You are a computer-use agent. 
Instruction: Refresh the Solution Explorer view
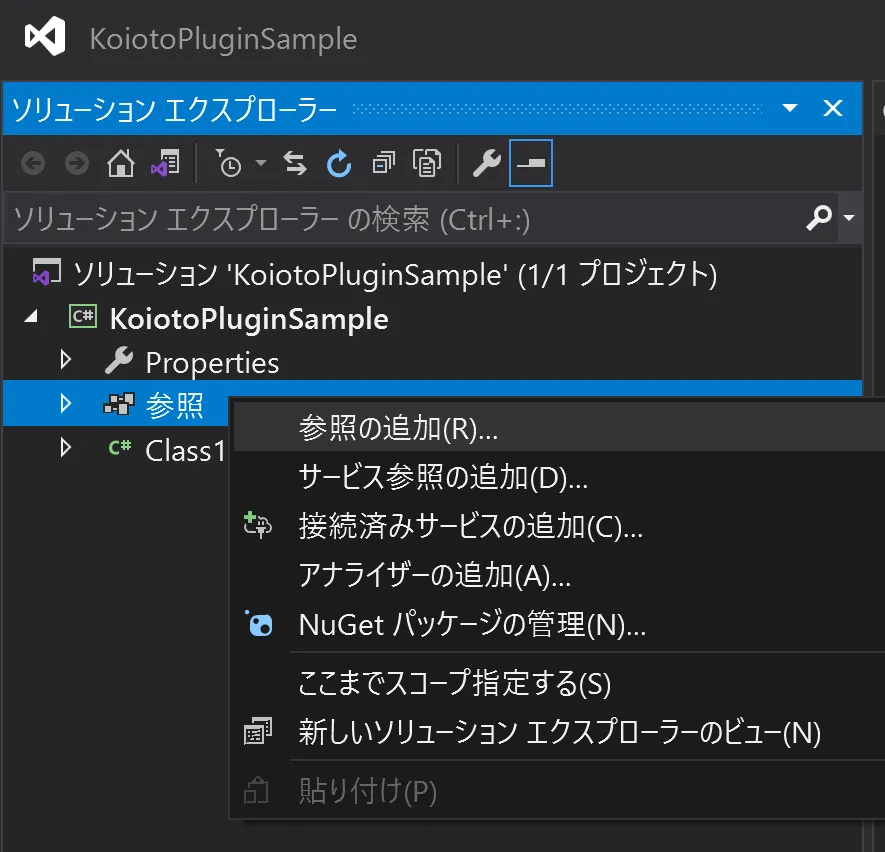[x=339, y=162]
